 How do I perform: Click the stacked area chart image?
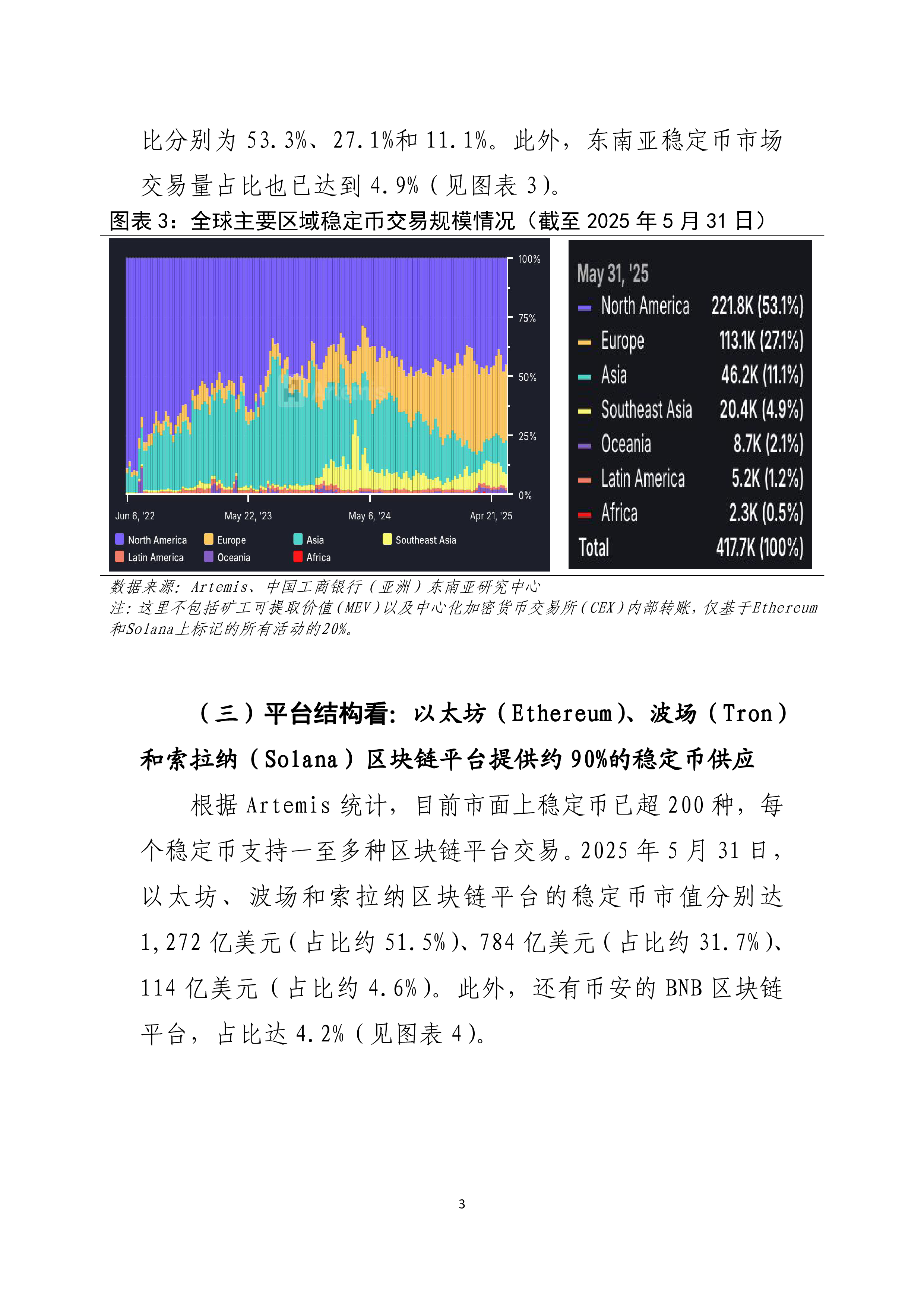pos(329,405)
